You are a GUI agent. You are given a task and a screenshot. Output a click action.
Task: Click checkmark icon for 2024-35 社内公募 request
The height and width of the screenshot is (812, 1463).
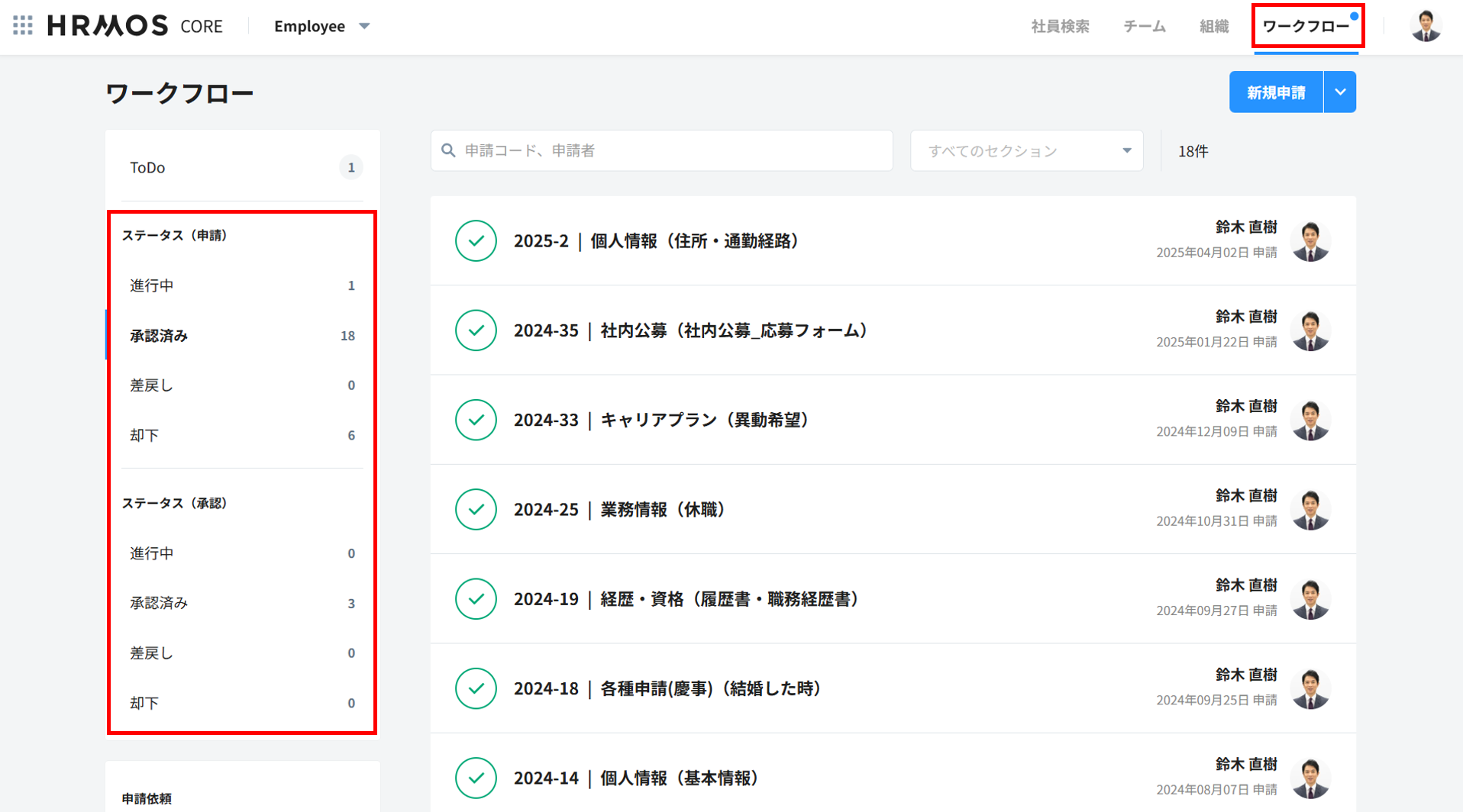tap(476, 330)
